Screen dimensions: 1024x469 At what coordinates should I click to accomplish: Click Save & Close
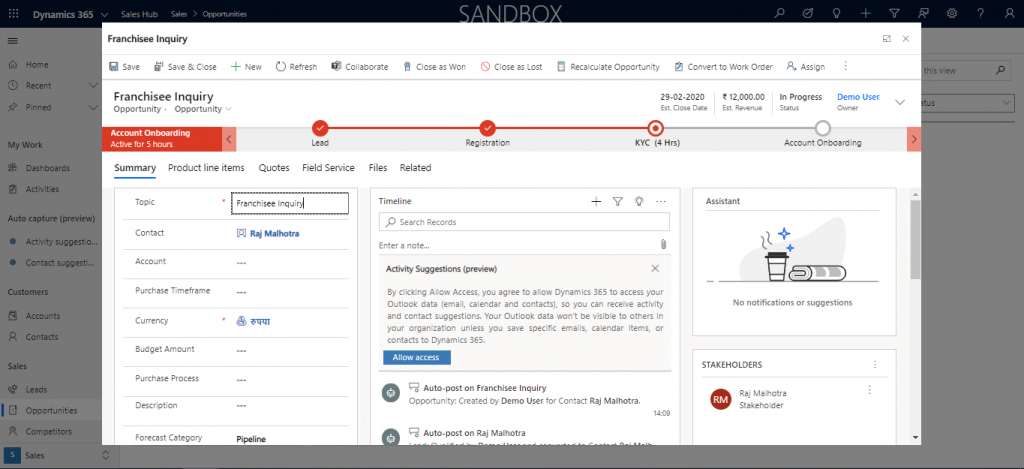coord(185,67)
